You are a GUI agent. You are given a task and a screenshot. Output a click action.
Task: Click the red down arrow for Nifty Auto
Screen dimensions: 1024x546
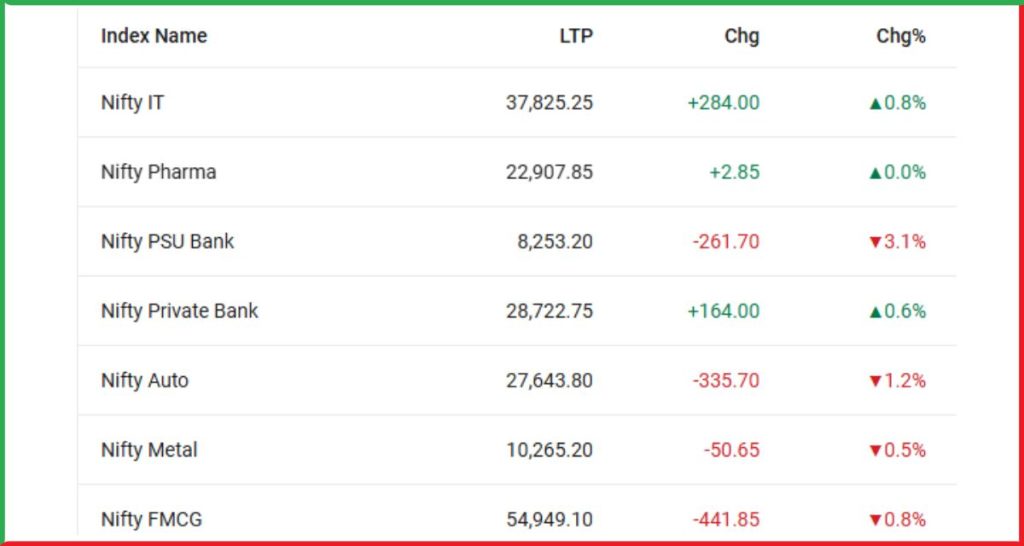point(876,381)
